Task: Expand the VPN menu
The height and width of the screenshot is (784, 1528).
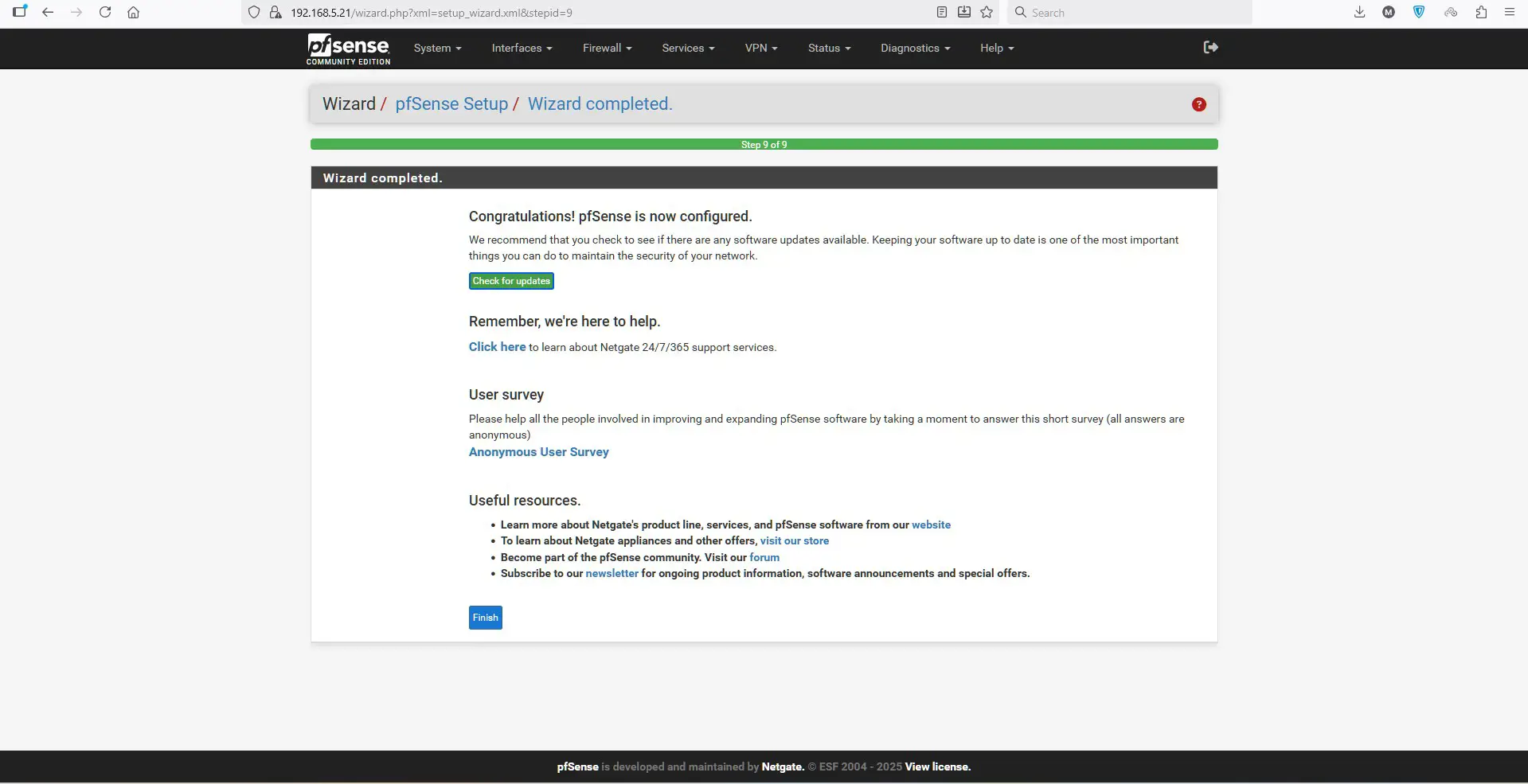Action: (761, 49)
